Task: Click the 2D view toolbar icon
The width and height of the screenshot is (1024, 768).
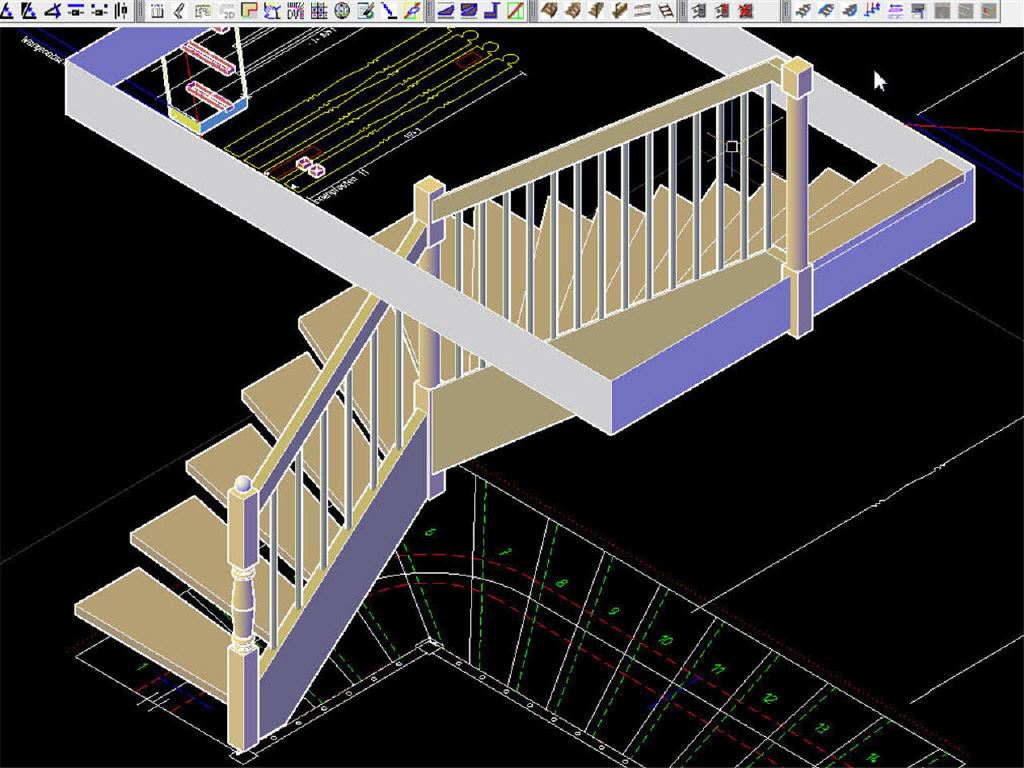Action: pyautogui.click(x=226, y=12)
